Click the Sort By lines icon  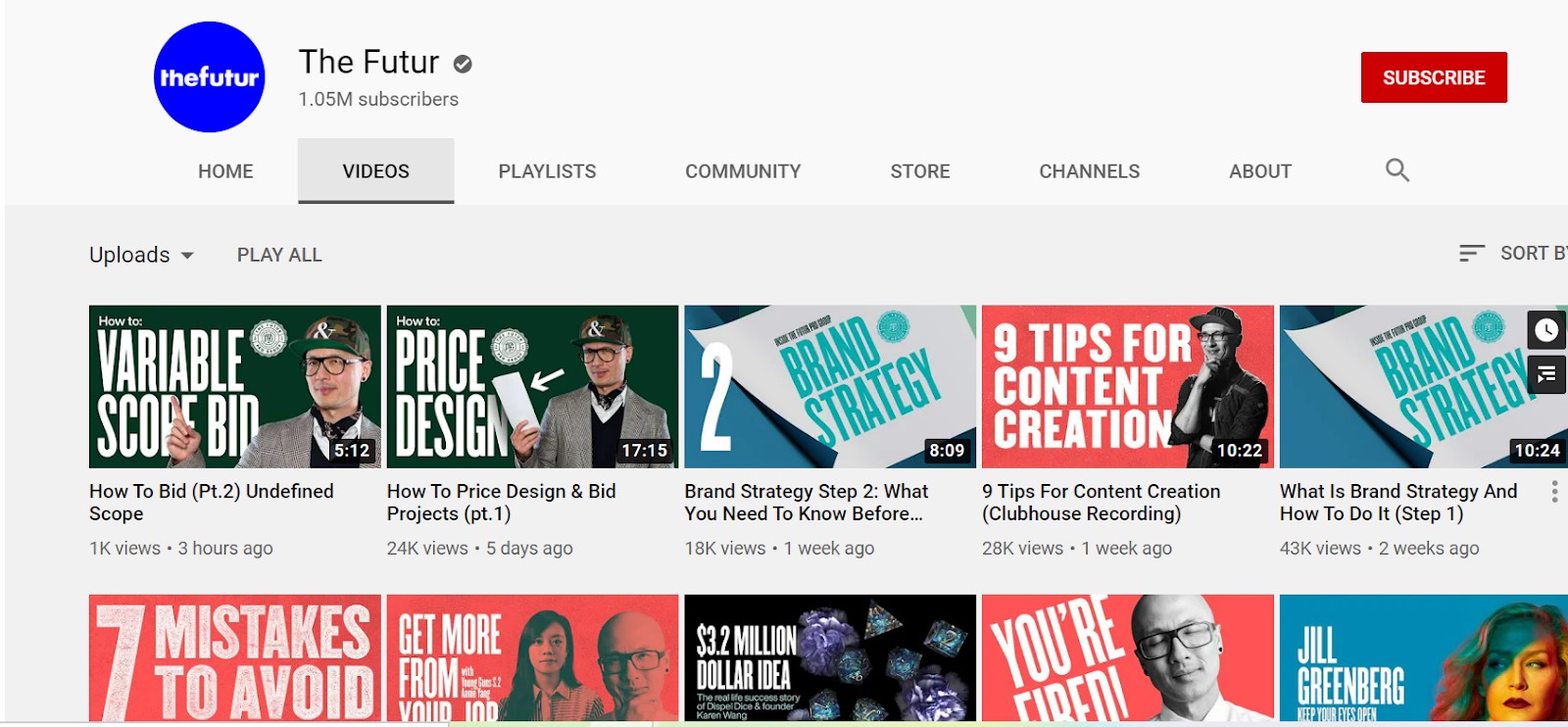click(x=1471, y=254)
